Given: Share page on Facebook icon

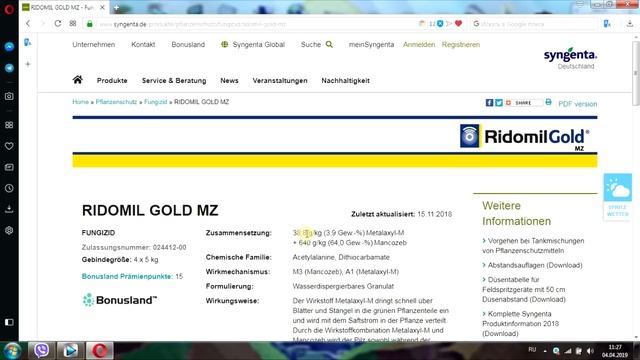Looking at the screenshot, I should coord(489,103).
